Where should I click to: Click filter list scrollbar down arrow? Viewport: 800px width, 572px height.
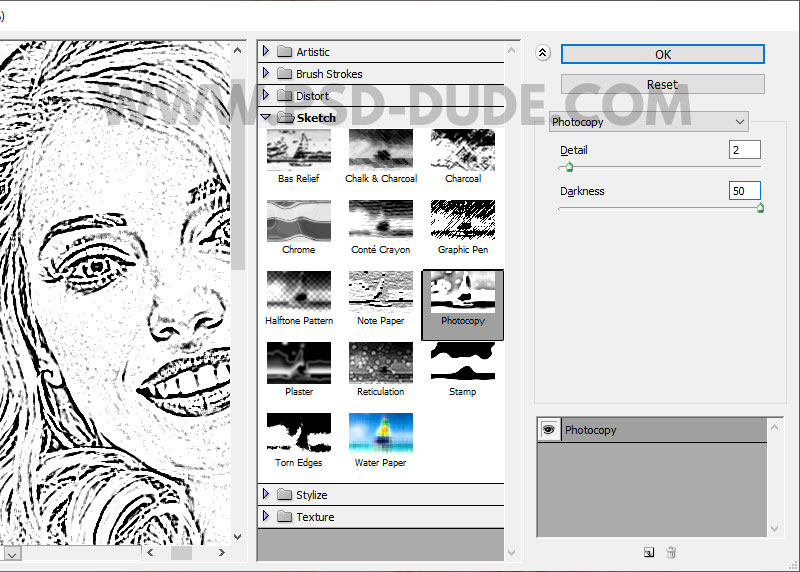pos(512,553)
